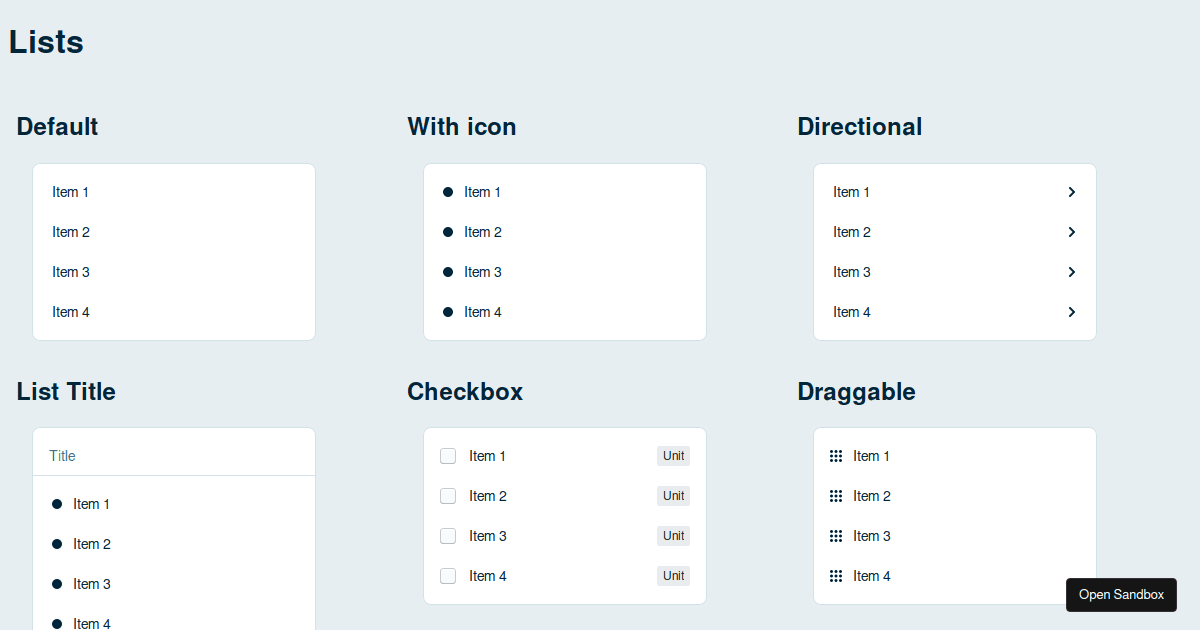Check the Item 2 checkbox

point(448,496)
